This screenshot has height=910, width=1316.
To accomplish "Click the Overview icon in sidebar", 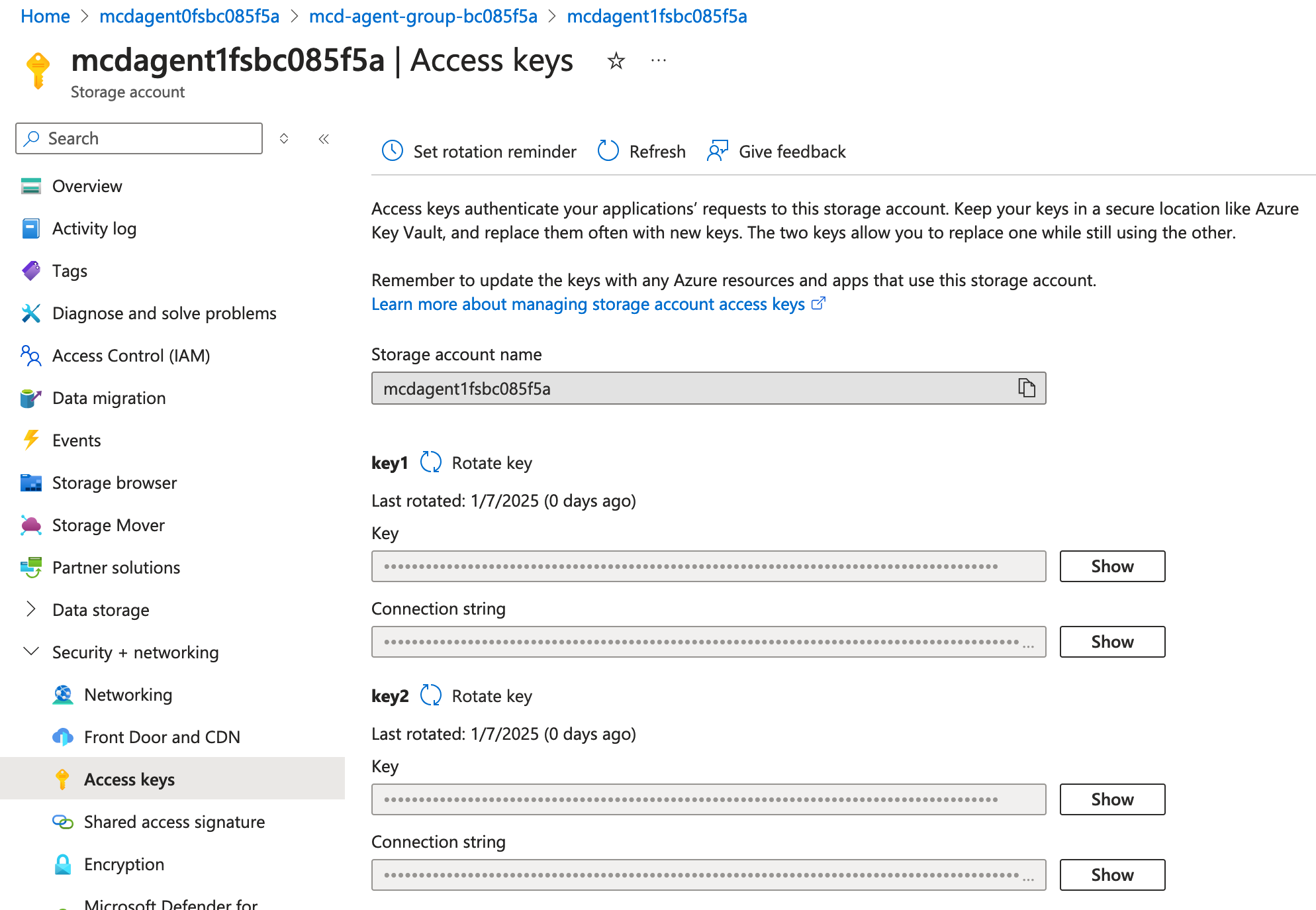I will (x=31, y=186).
